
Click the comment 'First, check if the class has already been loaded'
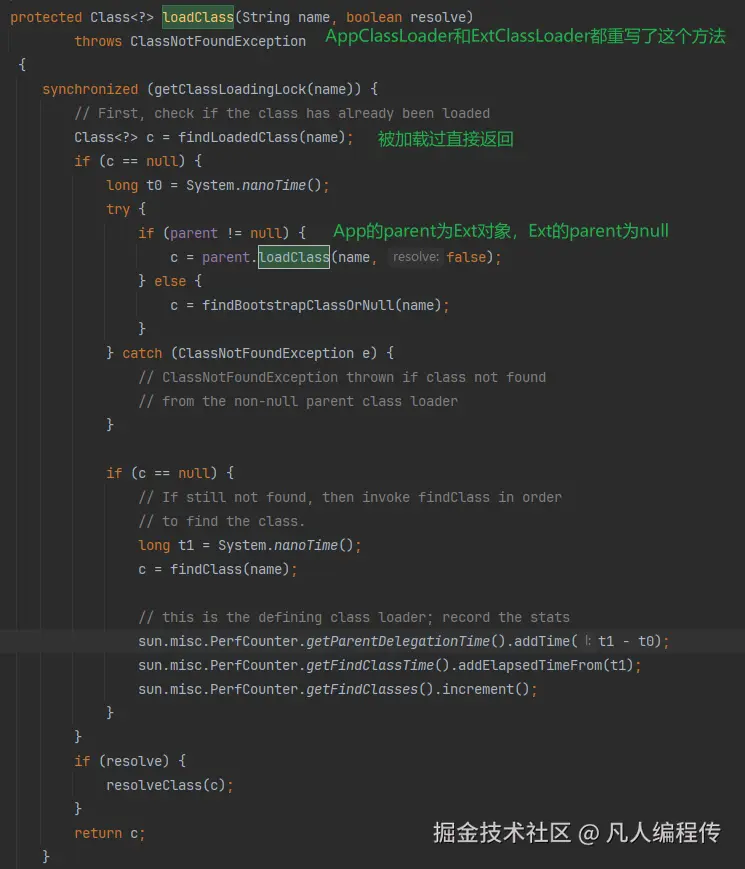(x=282, y=113)
